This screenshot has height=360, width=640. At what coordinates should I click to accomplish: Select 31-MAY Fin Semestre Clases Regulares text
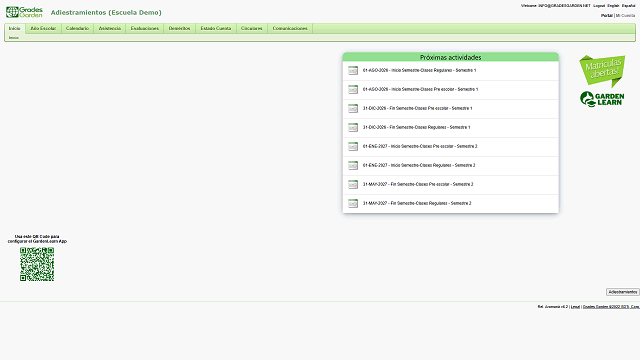click(417, 203)
